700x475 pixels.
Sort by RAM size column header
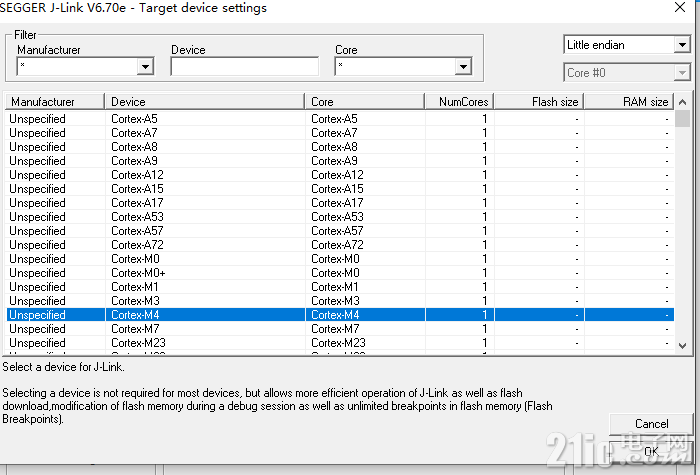[x=629, y=102]
